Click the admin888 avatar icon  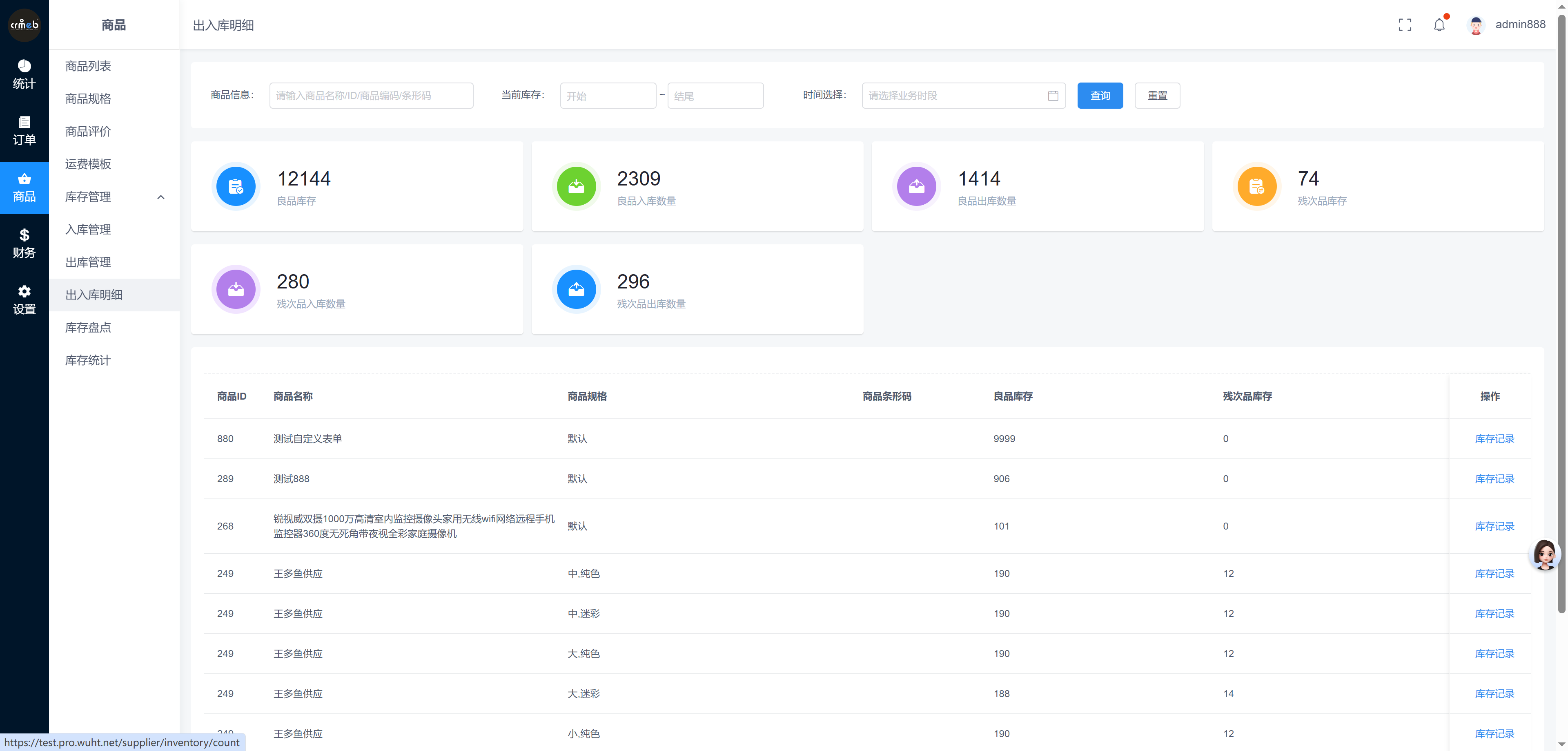[x=1475, y=25]
